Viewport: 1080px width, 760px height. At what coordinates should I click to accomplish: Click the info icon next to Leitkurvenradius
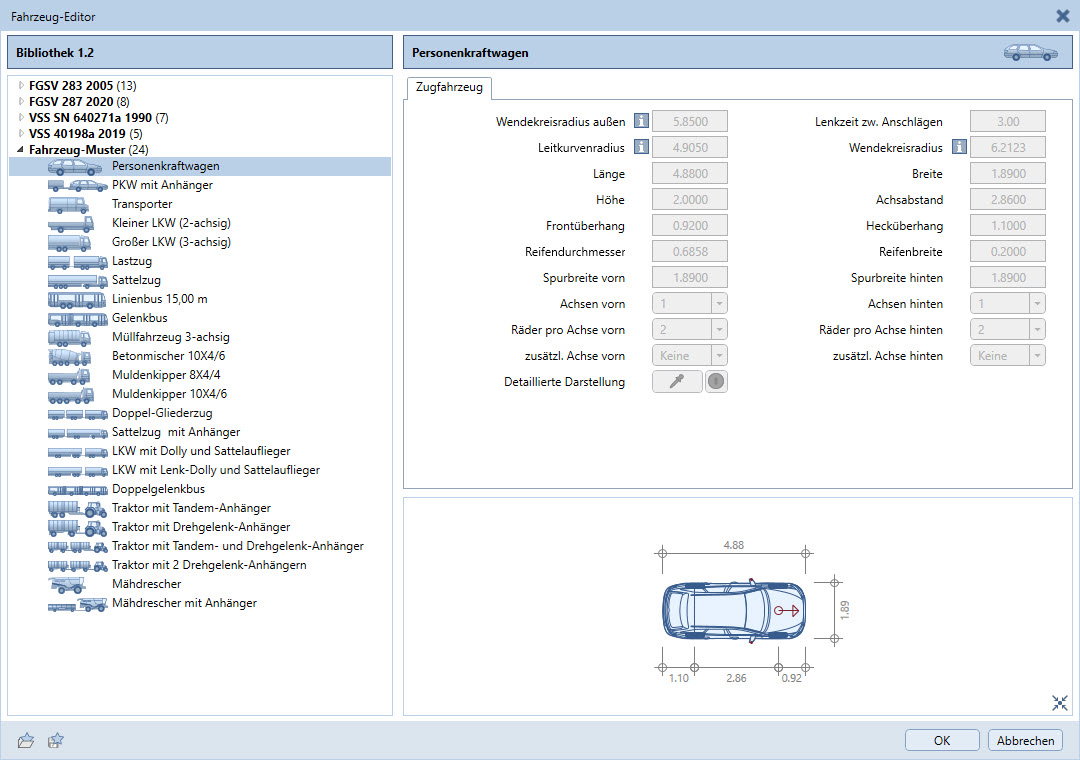(x=641, y=147)
